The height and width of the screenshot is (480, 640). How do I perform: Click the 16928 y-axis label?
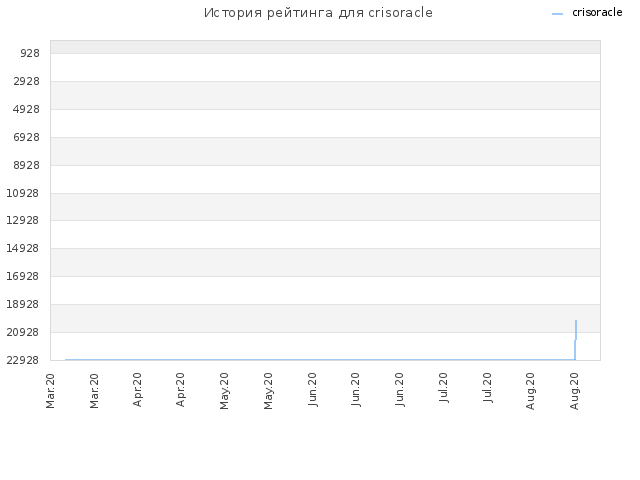point(23,276)
